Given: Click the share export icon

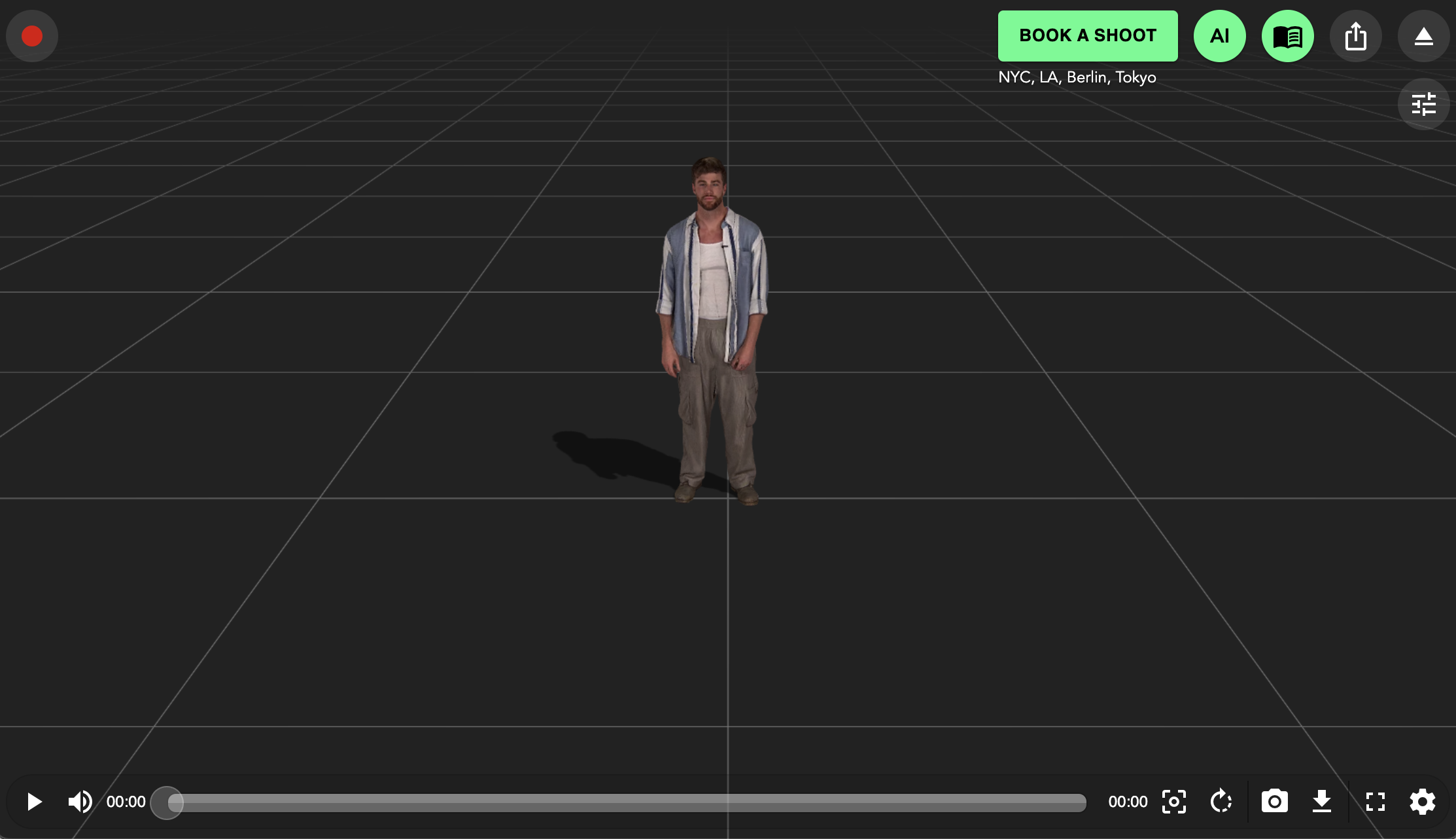Looking at the screenshot, I should tap(1355, 36).
